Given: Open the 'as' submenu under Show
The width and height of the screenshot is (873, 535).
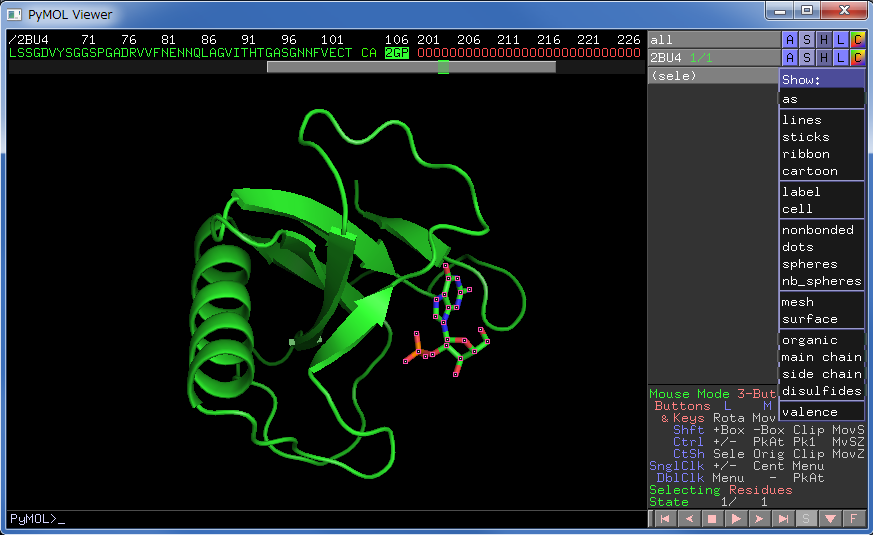Looking at the screenshot, I should pos(820,99).
